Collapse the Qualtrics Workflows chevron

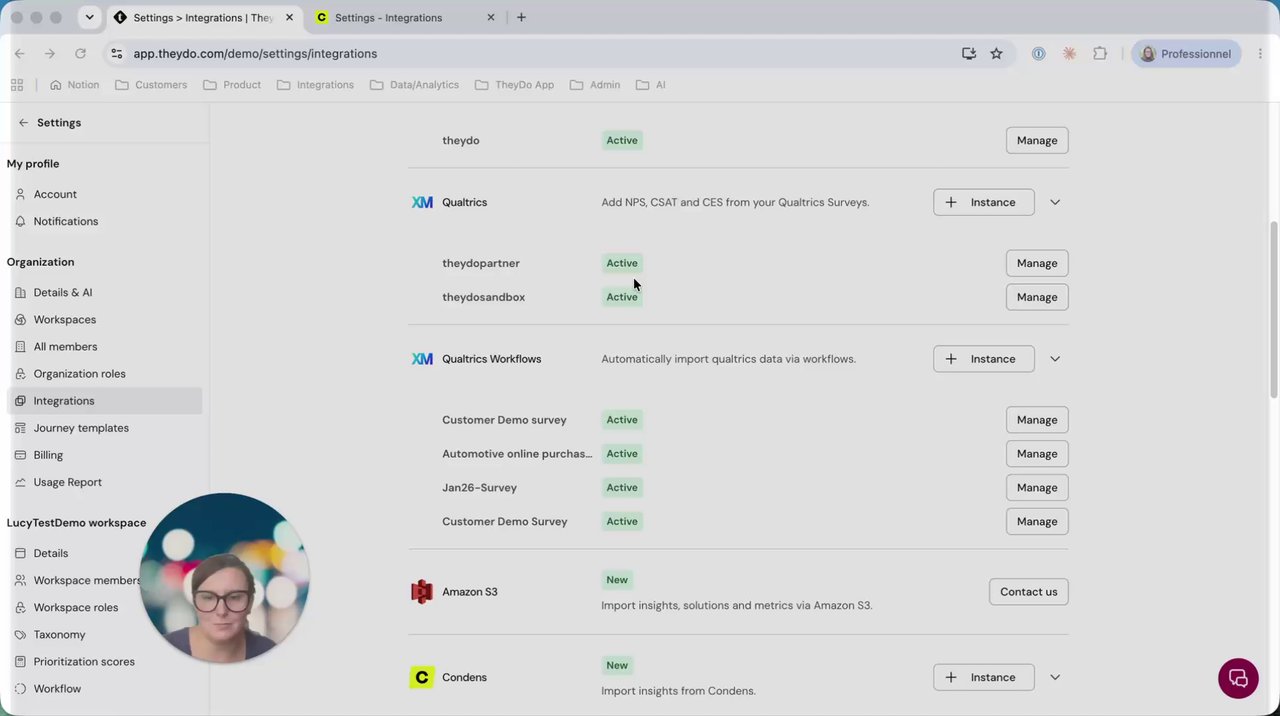point(1055,359)
